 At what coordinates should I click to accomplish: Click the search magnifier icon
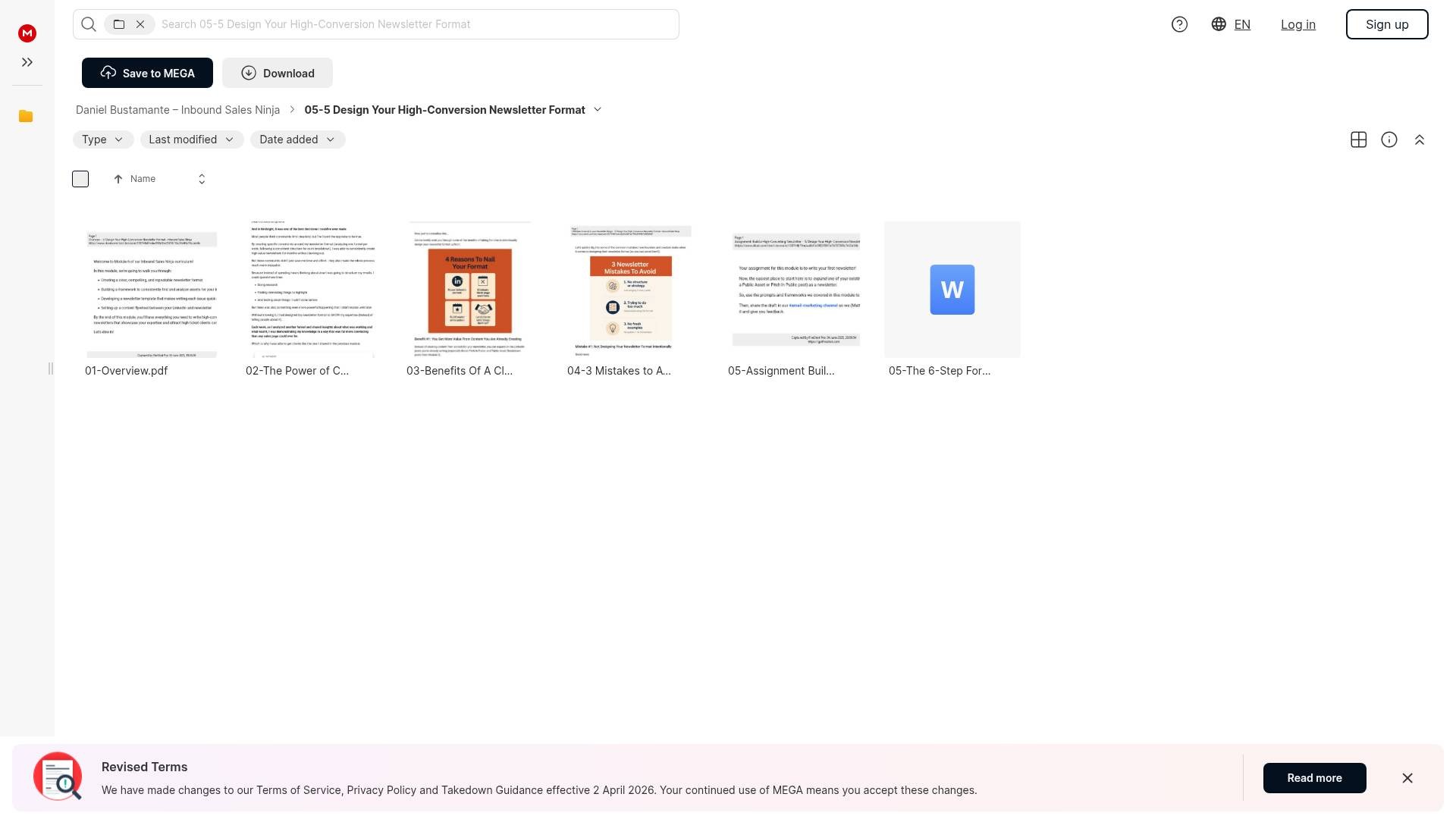[89, 24]
